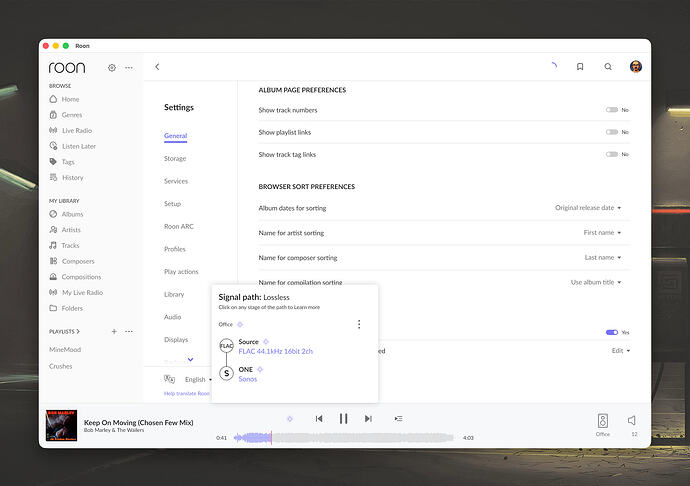Seek within the waveform progress bar
Viewport: 690px width, 486px height.
click(x=344, y=438)
